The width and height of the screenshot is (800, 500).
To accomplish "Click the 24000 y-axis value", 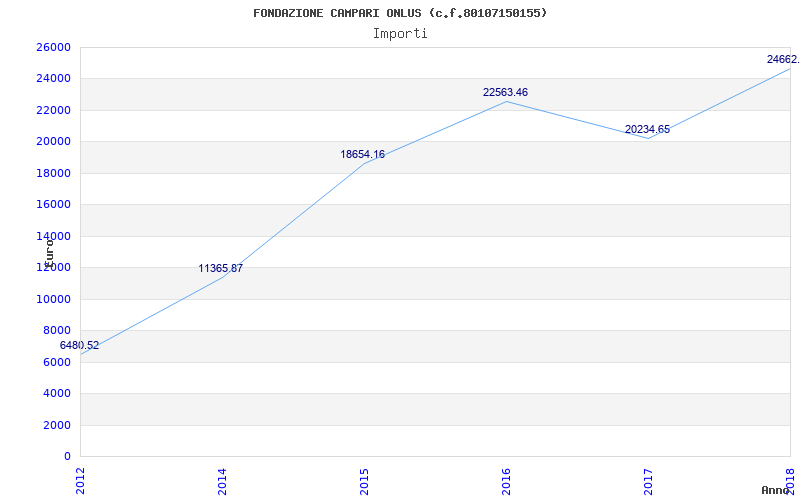I will click(53, 79).
